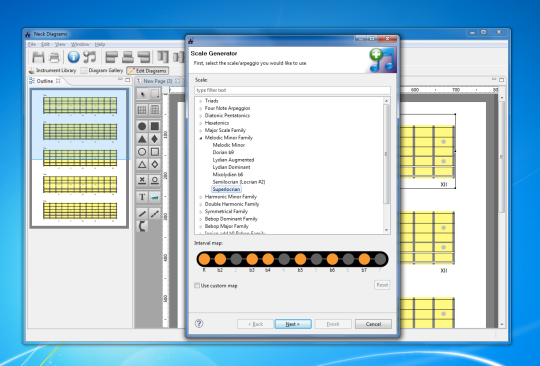Select the filled circle marker tool
Screen dimensions: 540x366
[x=142, y=126]
